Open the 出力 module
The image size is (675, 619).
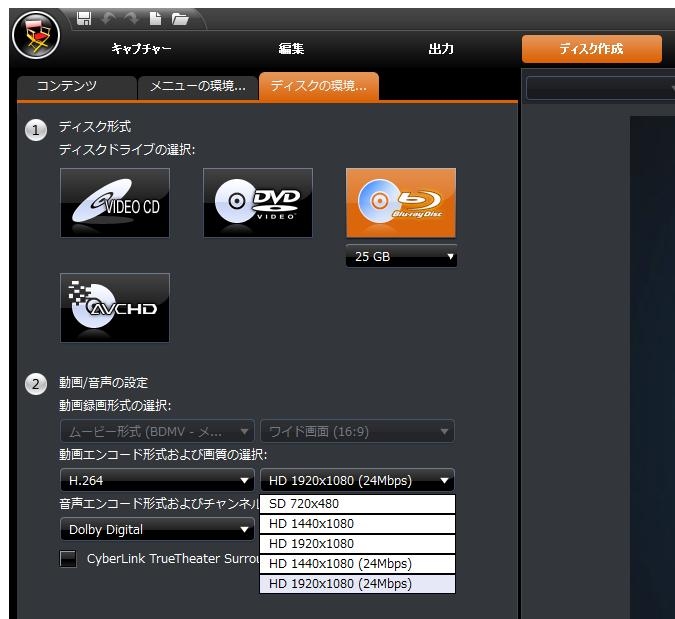[x=441, y=49]
